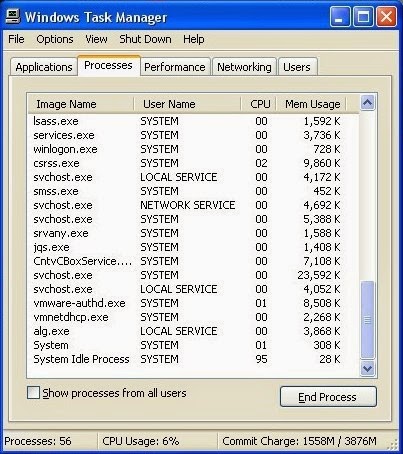Viewport: 403px width, 454px height.
Task: Click the scroll down arrow in the process list
Action: pos(367,368)
